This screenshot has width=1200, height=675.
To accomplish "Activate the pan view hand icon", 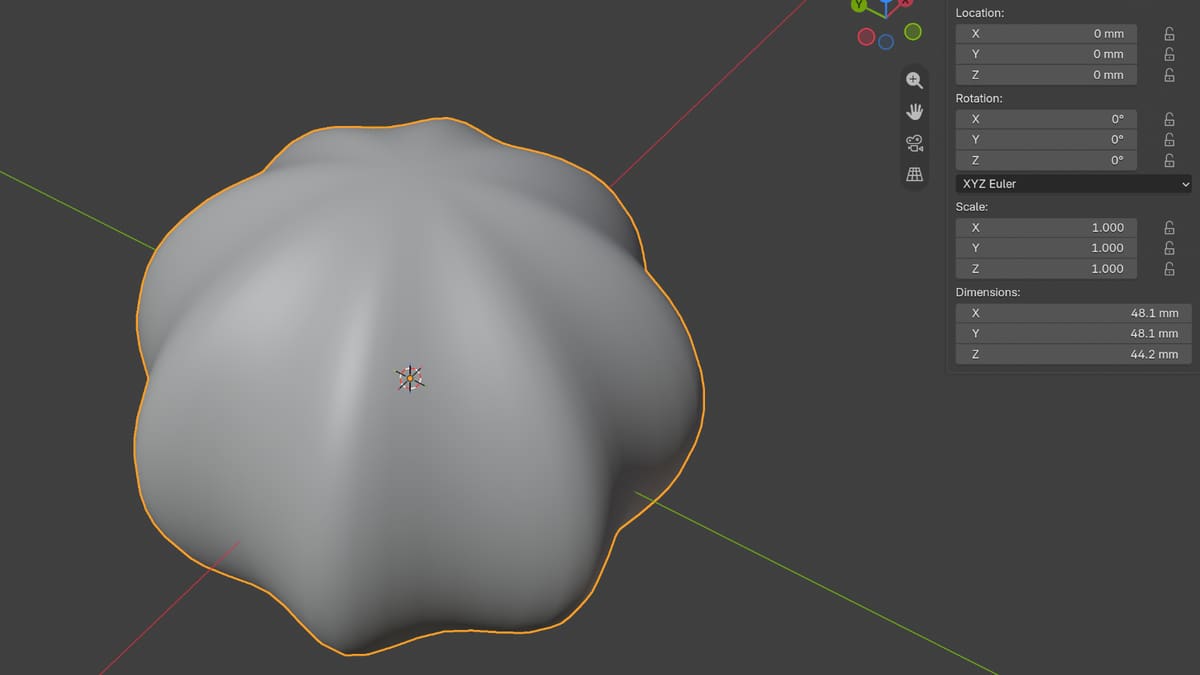I will click(914, 111).
